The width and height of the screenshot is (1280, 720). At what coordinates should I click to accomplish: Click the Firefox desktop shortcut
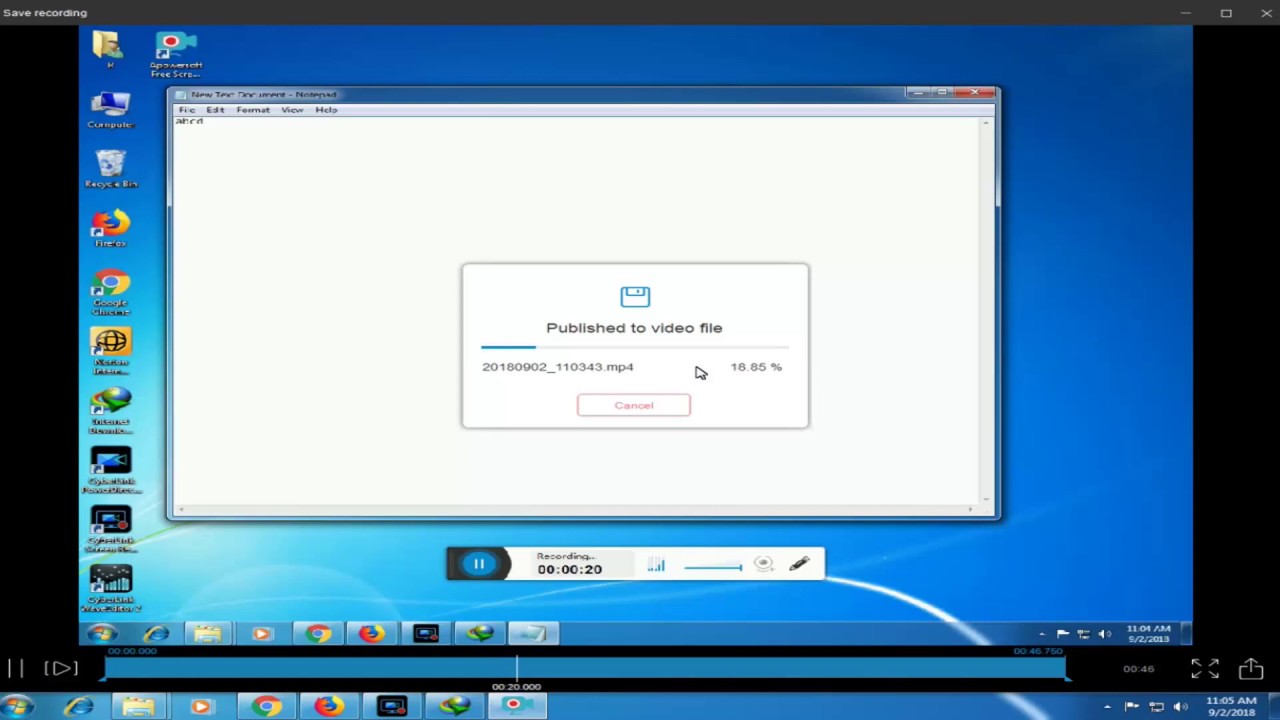[x=111, y=228]
